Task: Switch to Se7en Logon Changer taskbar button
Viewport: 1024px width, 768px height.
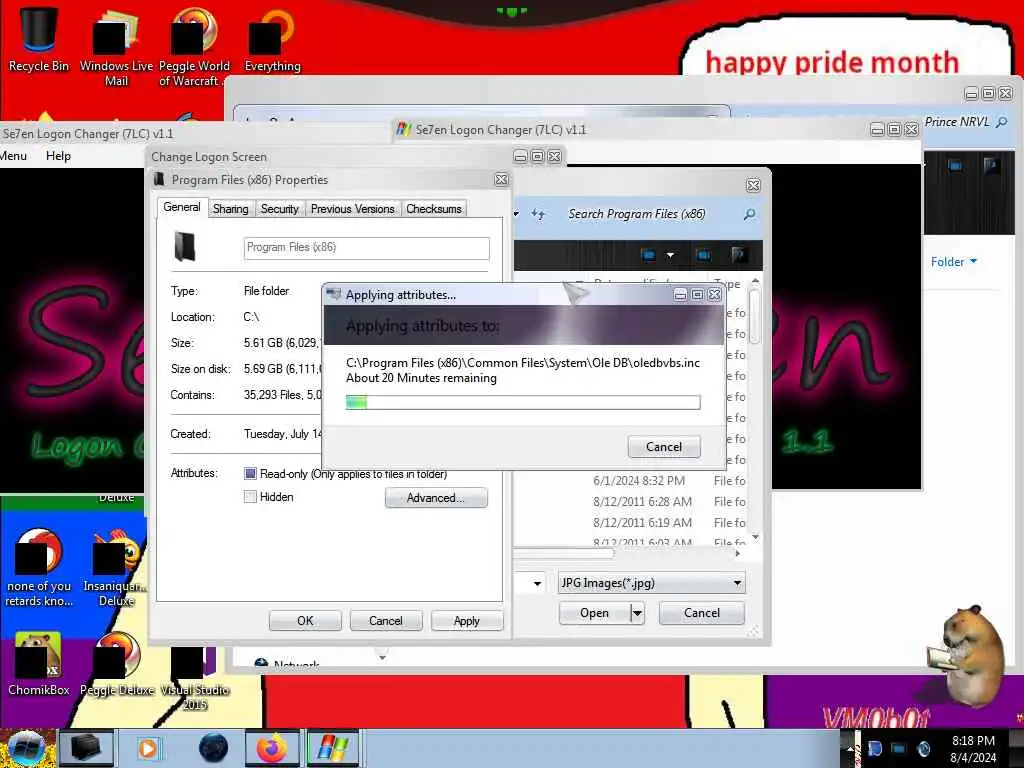Action: pos(333,748)
